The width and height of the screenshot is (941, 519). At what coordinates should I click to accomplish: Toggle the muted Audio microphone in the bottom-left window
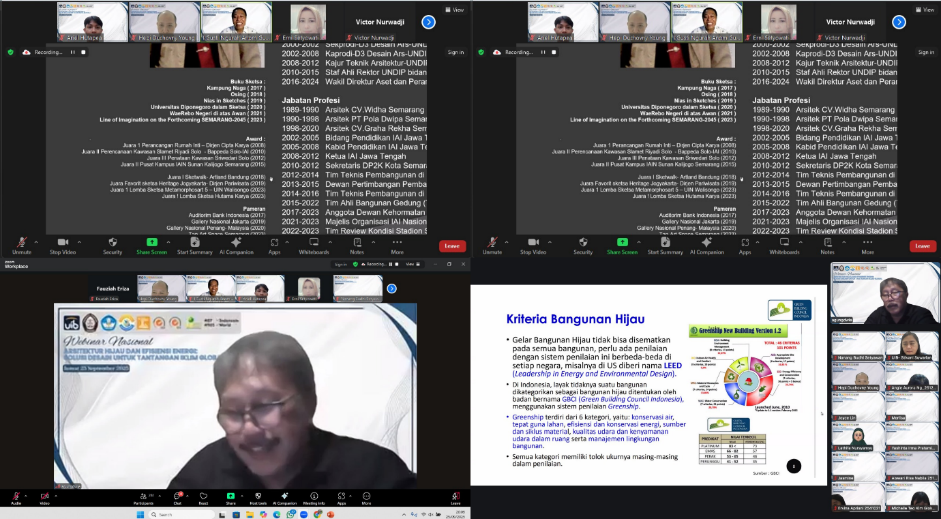(16, 496)
